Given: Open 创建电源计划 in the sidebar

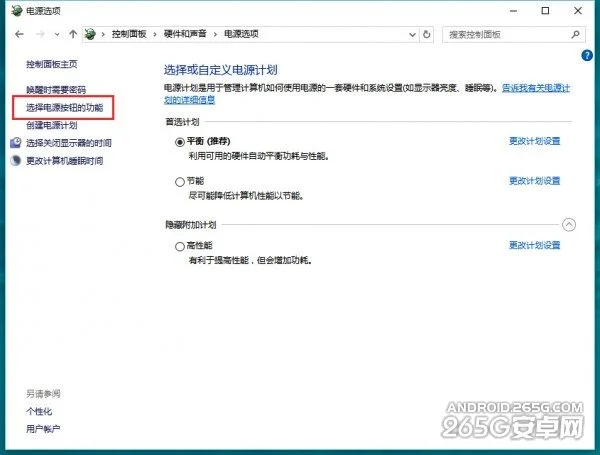Looking at the screenshot, I should 52,125.
